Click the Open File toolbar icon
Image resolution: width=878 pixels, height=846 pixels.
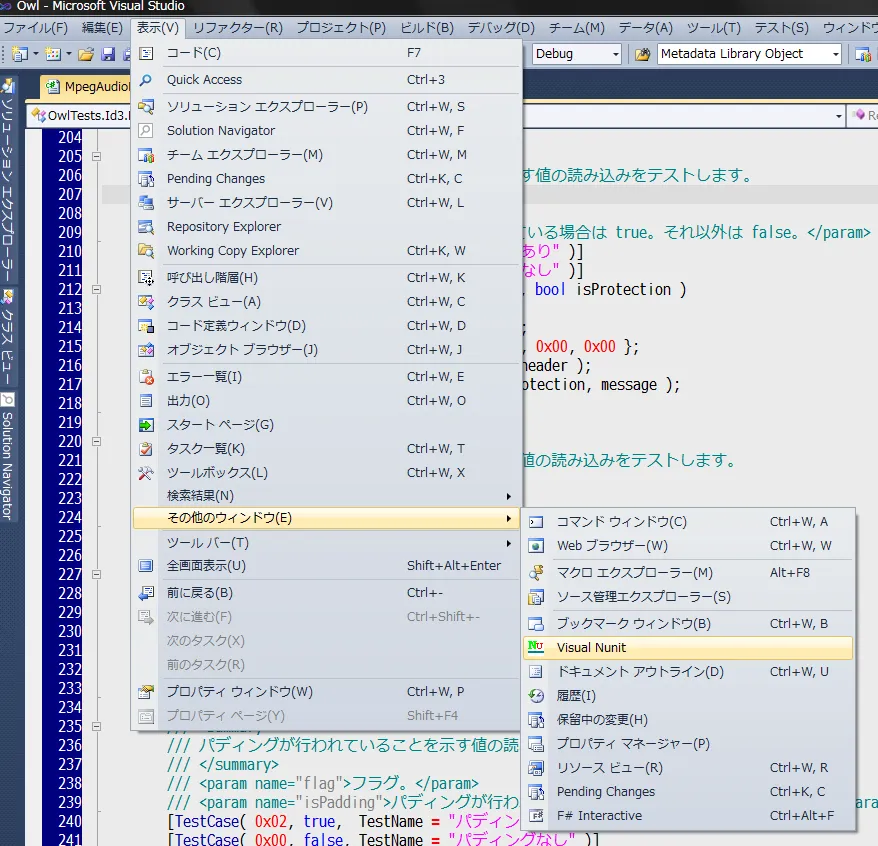point(86,54)
